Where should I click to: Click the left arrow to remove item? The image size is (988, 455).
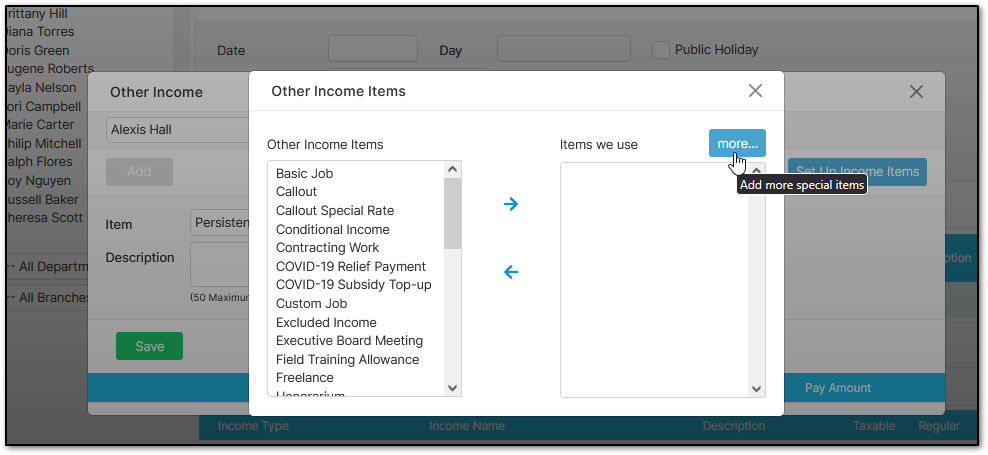(x=511, y=272)
